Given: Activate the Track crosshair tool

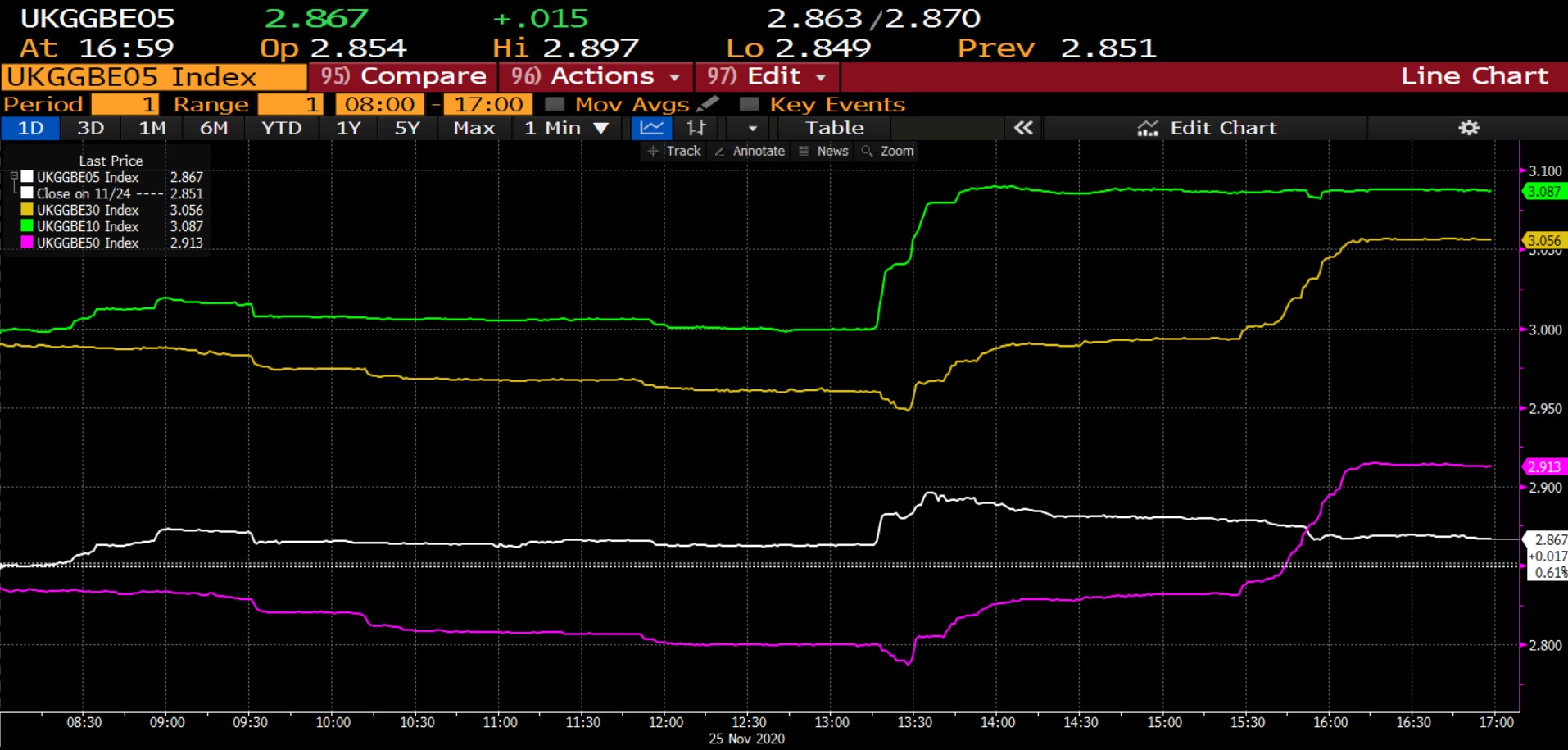Looking at the screenshot, I should pyautogui.click(x=674, y=151).
